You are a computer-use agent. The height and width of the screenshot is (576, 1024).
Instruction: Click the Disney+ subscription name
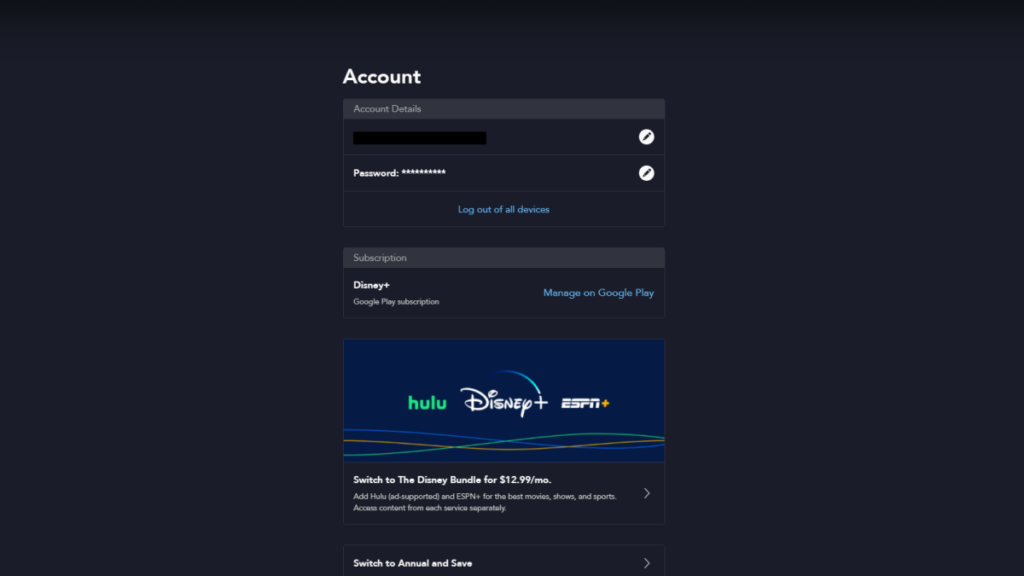coord(371,285)
